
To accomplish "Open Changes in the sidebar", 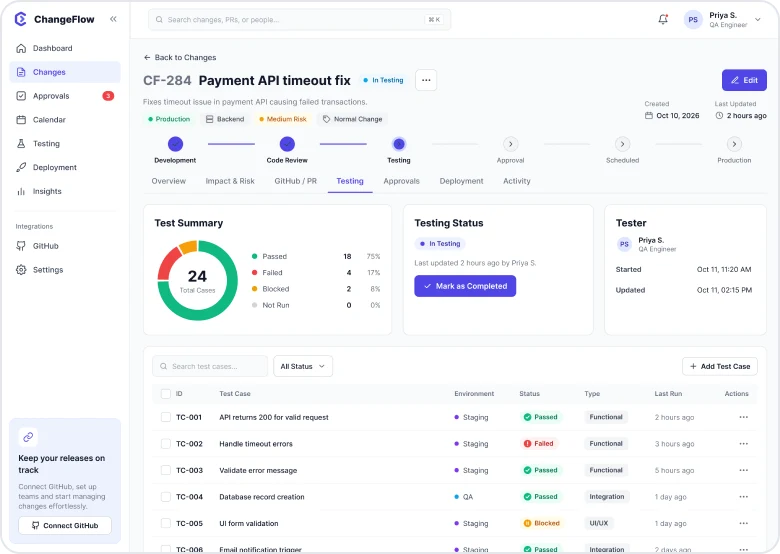I will [x=65, y=72].
